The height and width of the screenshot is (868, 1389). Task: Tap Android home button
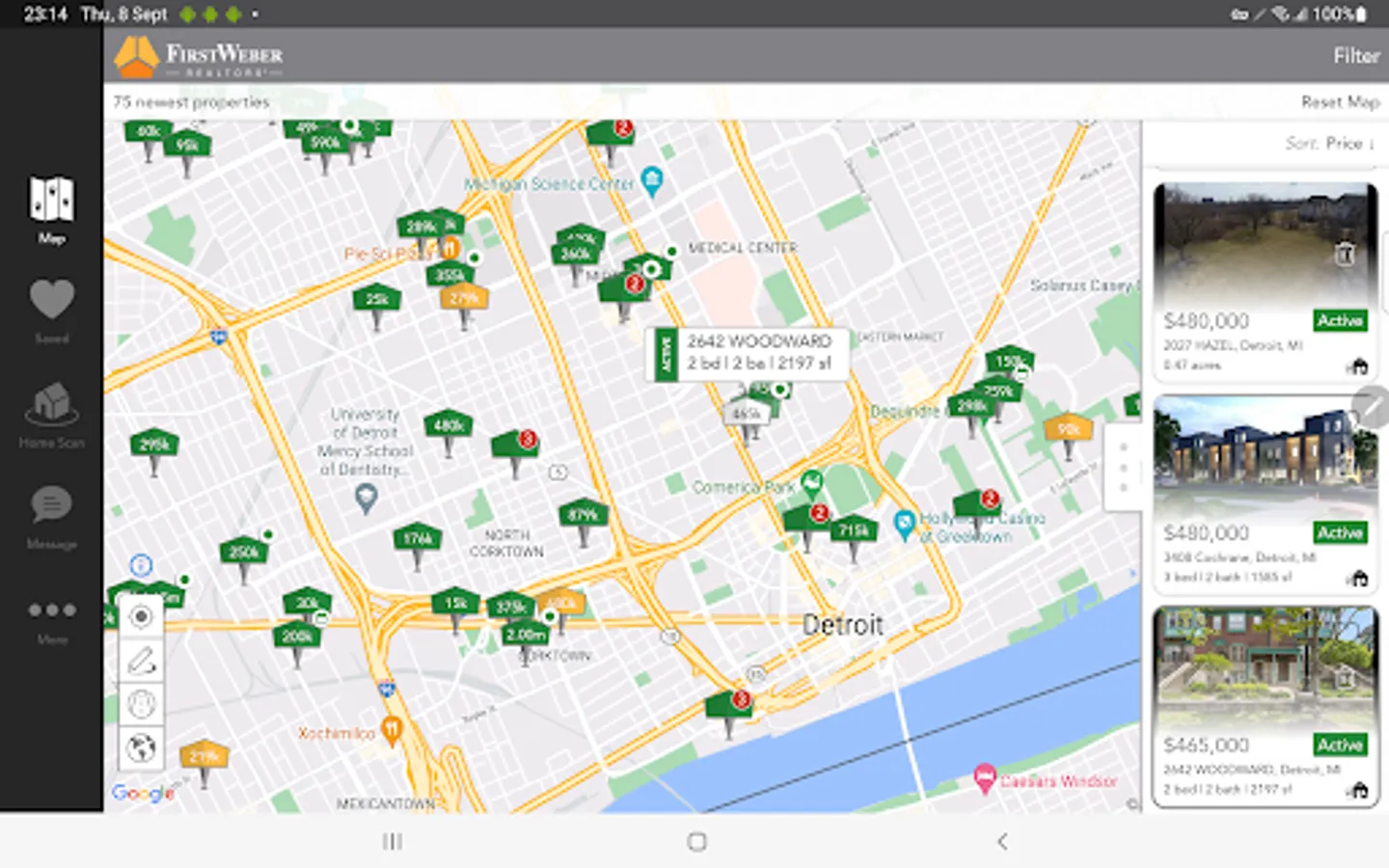click(x=696, y=842)
